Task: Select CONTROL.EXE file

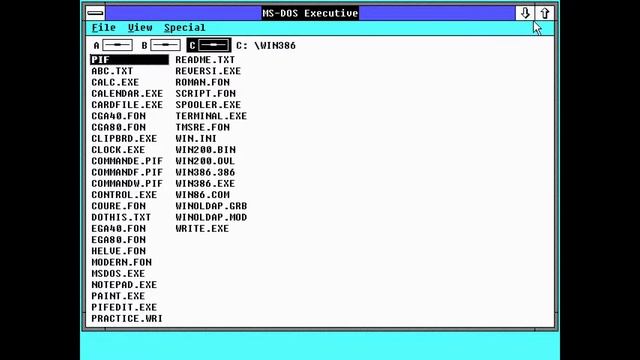Action: coord(124,195)
